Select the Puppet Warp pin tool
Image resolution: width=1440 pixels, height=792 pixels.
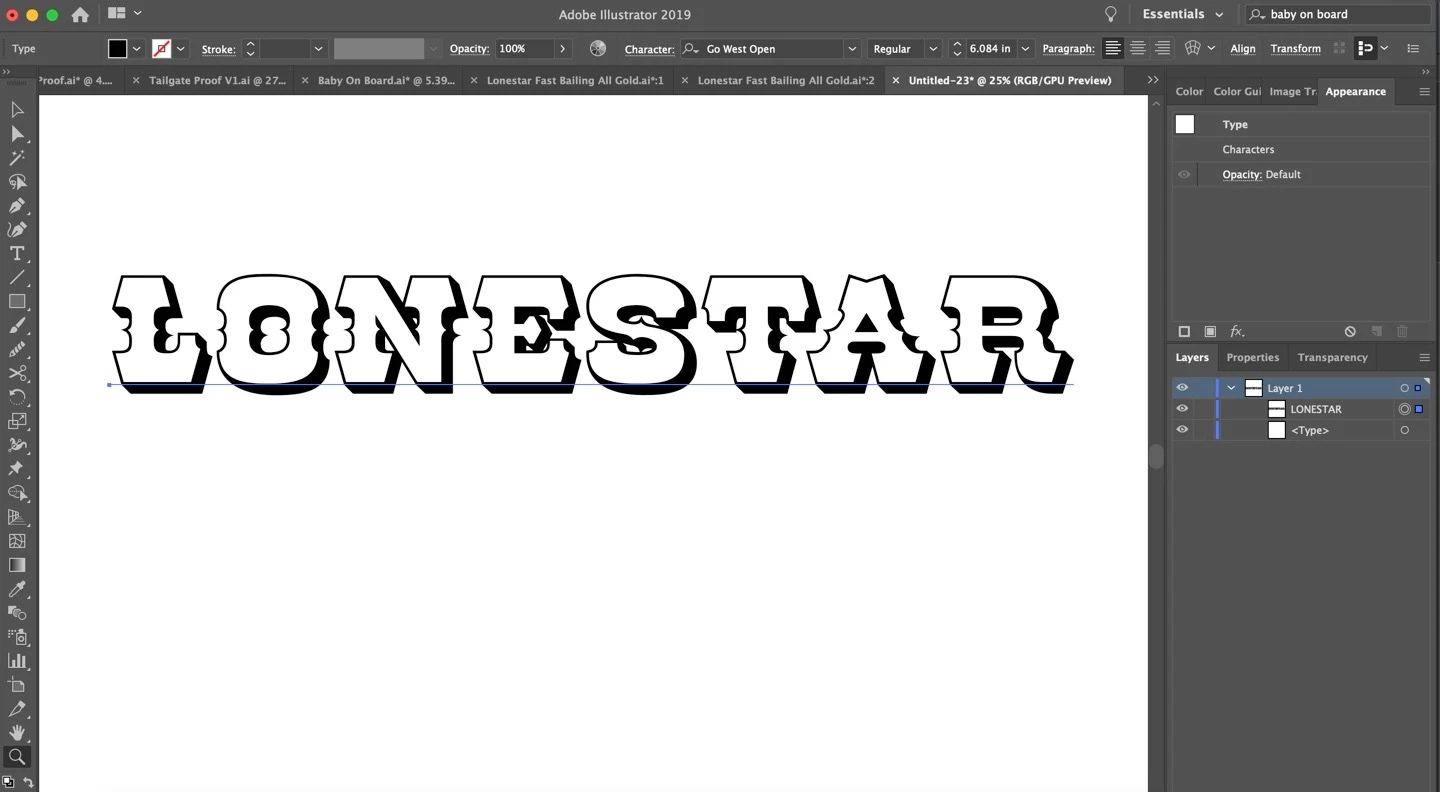[x=17, y=469]
